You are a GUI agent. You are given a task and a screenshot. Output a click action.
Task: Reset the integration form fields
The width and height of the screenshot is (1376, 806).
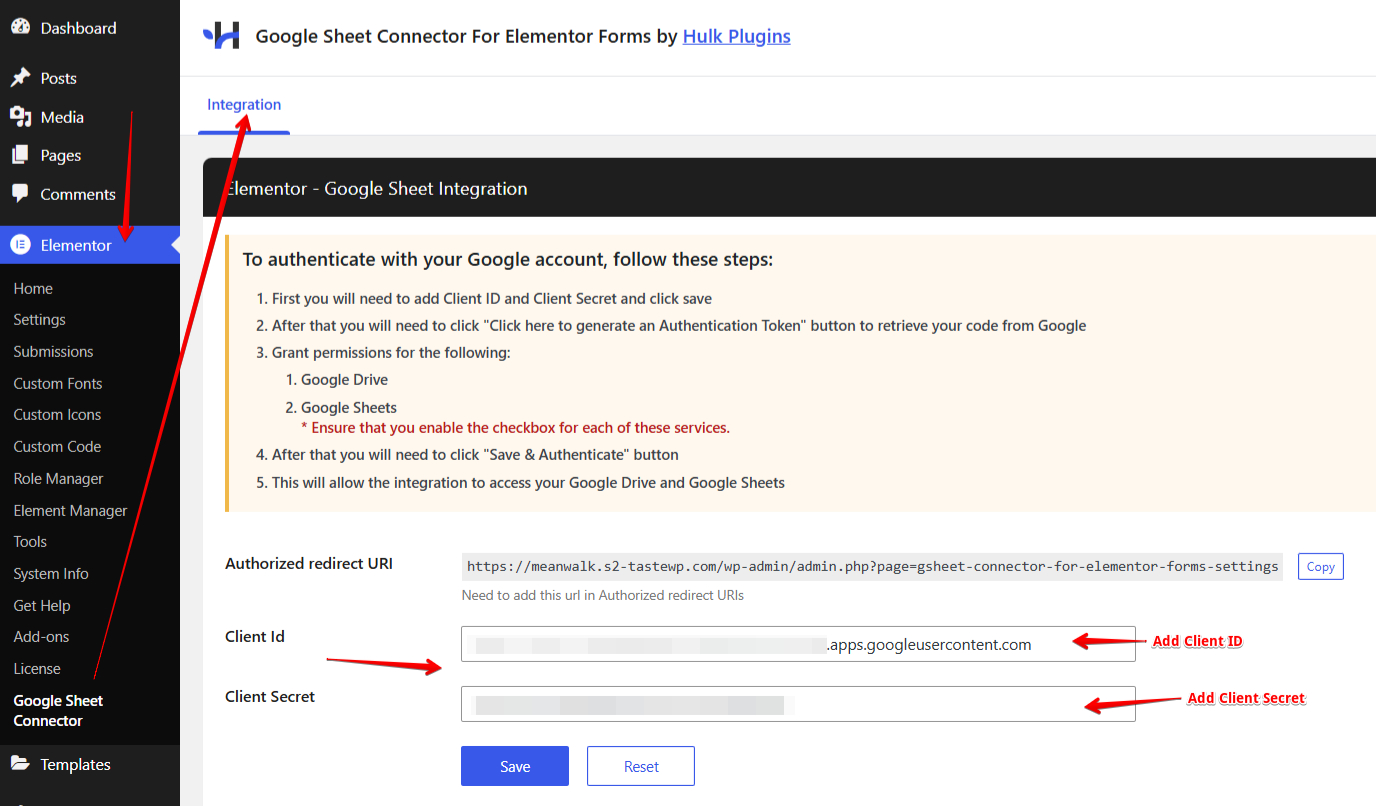pyautogui.click(x=640, y=765)
